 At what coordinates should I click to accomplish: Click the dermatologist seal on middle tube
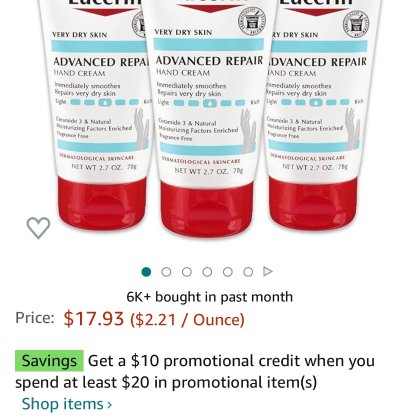[252, 22]
